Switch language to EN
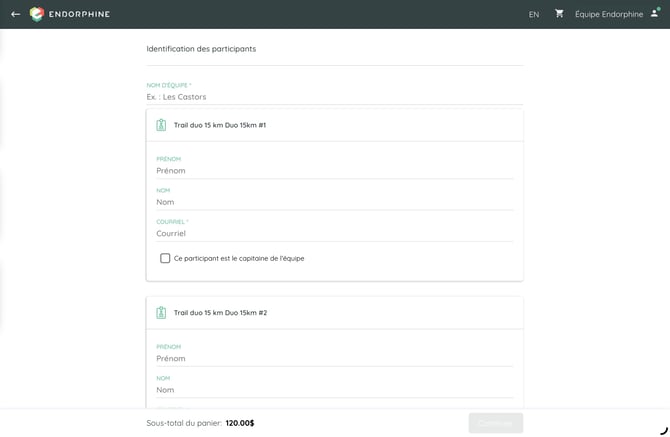Viewport: 670px width, 437px height. [534, 15]
